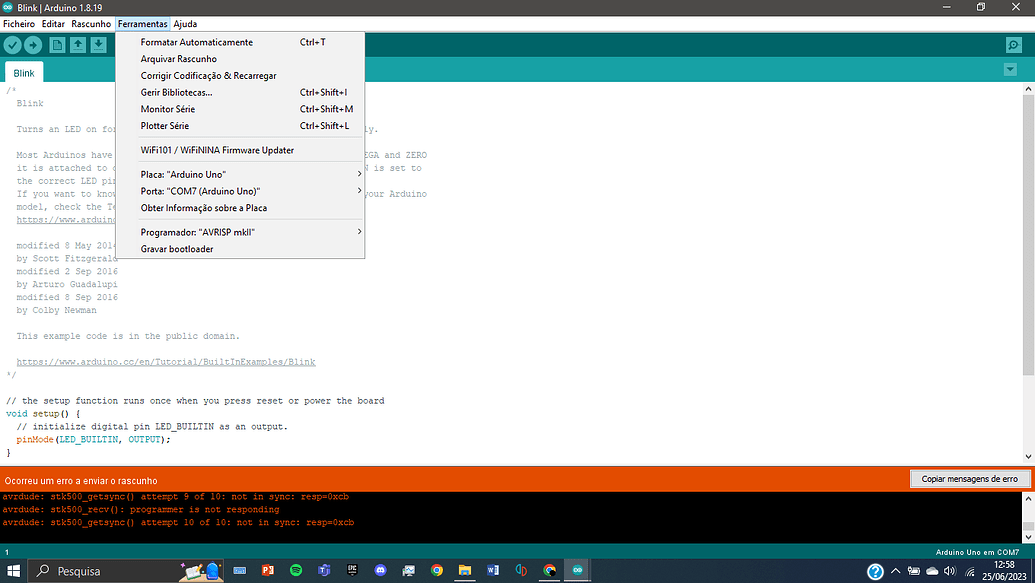The image size is (1035, 583).
Task: Open the Serial Monitor magnifier icon
Action: 1014,44
